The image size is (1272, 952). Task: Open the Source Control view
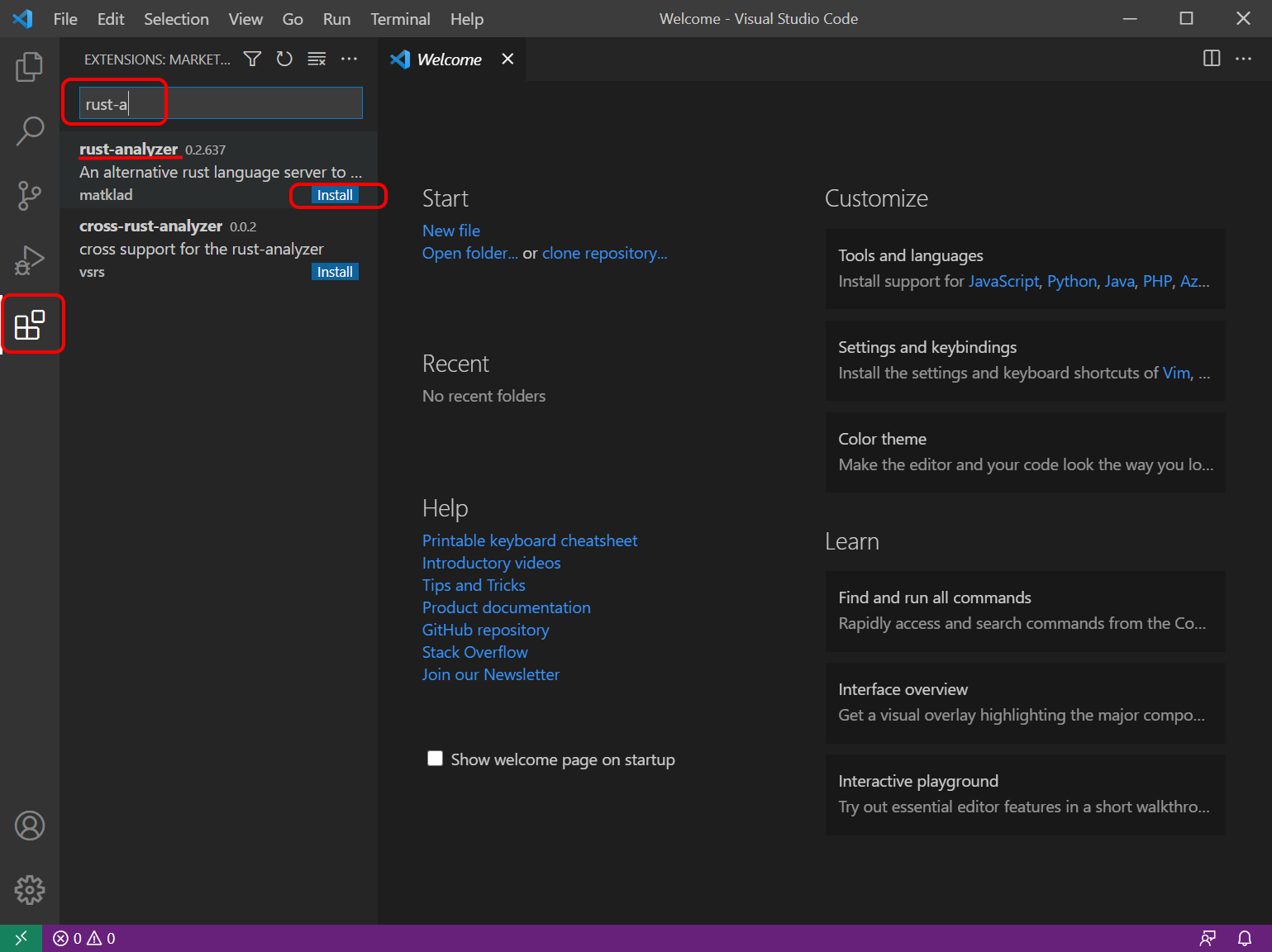pos(30,196)
